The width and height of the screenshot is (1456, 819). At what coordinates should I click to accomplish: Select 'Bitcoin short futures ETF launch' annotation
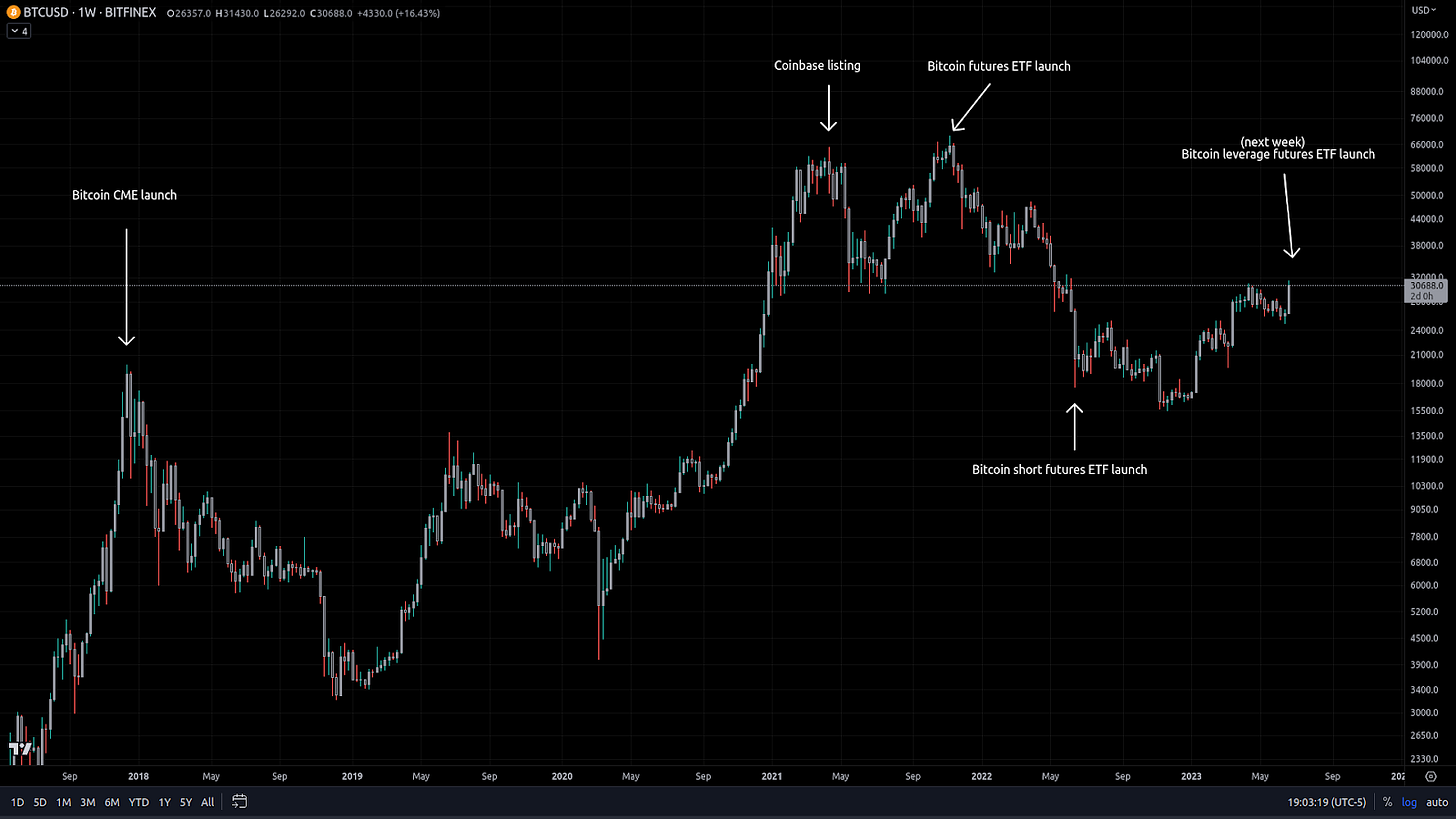pyautogui.click(x=1060, y=470)
